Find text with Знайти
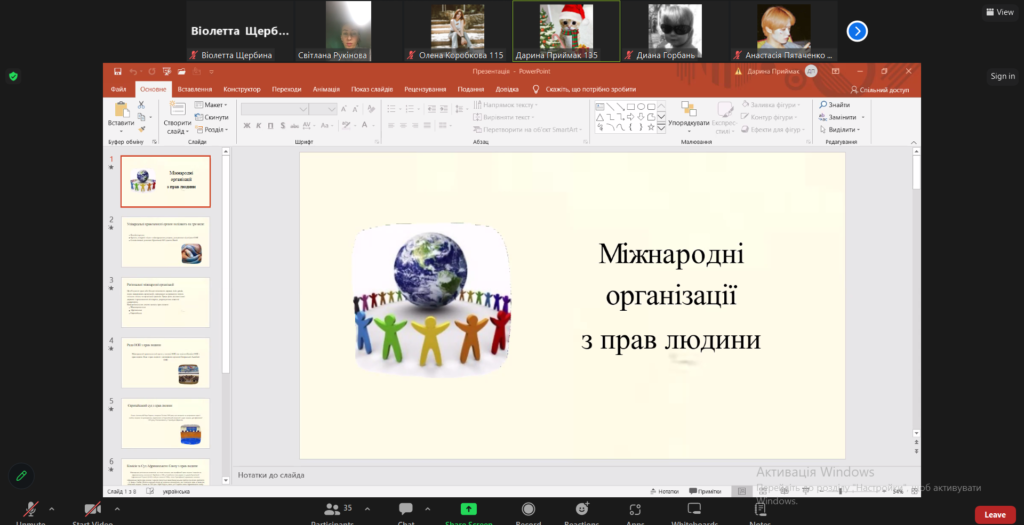1024x525 pixels. [835, 104]
